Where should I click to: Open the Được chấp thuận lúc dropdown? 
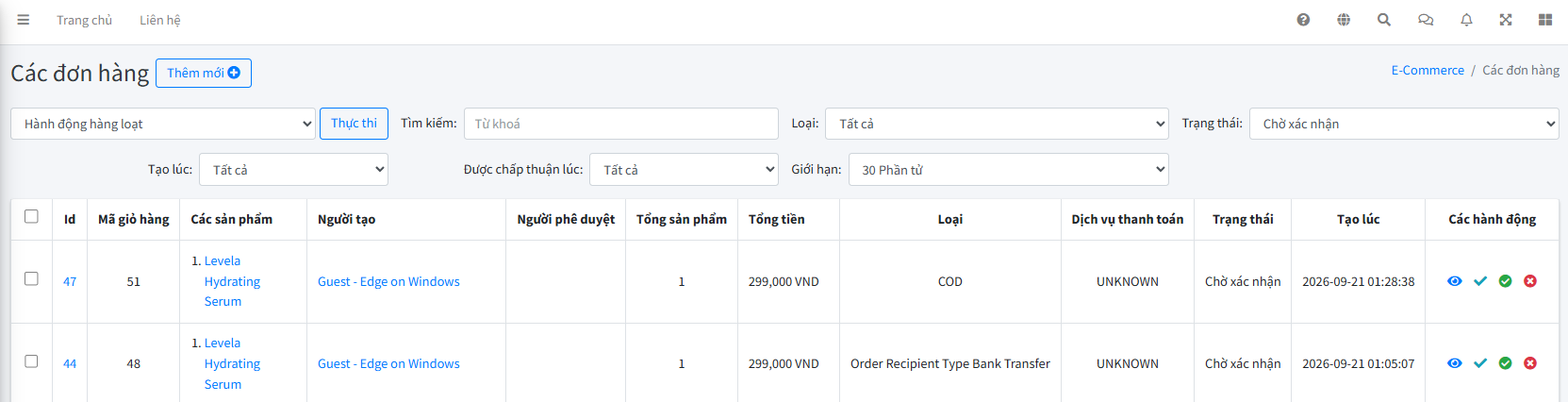(x=684, y=170)
